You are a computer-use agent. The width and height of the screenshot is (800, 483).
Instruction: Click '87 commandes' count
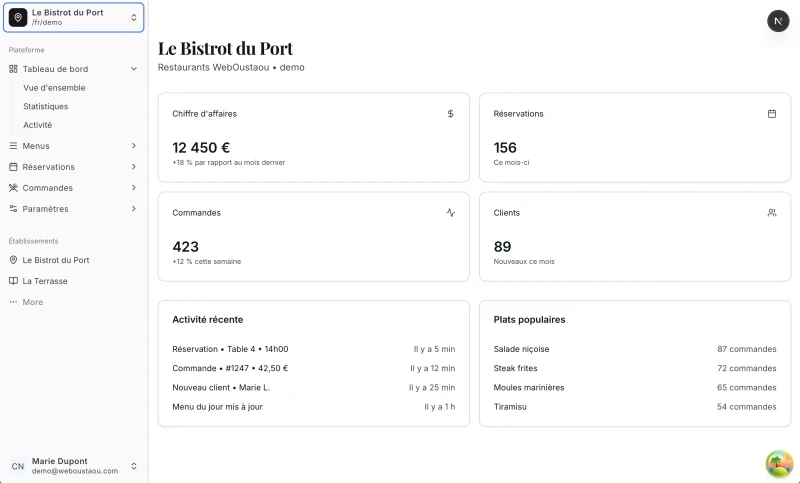pos(746,349)
